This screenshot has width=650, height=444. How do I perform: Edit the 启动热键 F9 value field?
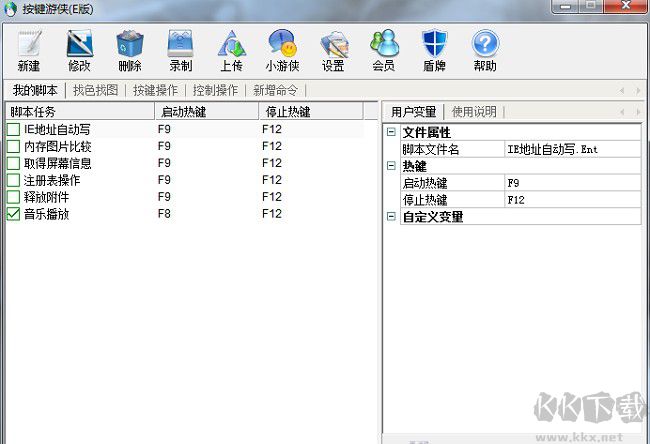(572, 183)
